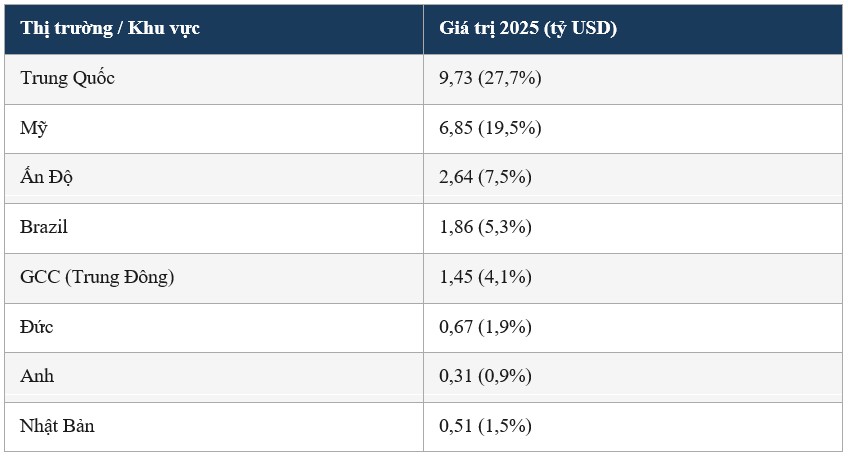Select the 'Brazil' market cell

tap(44, 227)
